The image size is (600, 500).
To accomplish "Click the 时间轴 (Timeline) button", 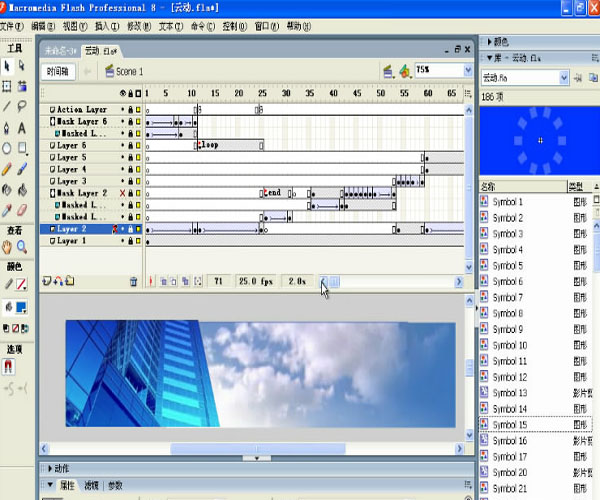I will click(x=57, y=71).
